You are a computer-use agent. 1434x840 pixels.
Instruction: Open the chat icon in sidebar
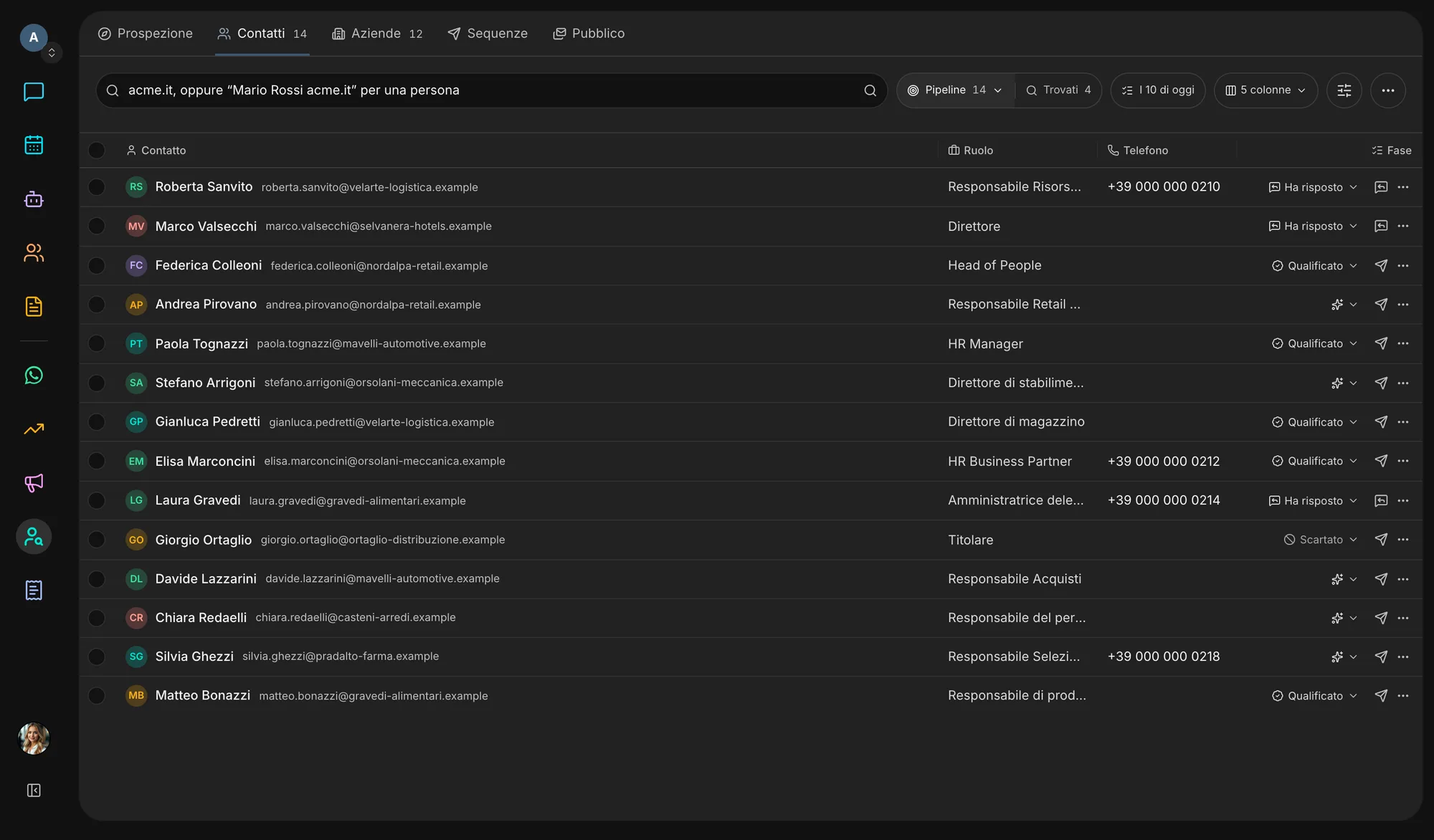coord(34,92)
